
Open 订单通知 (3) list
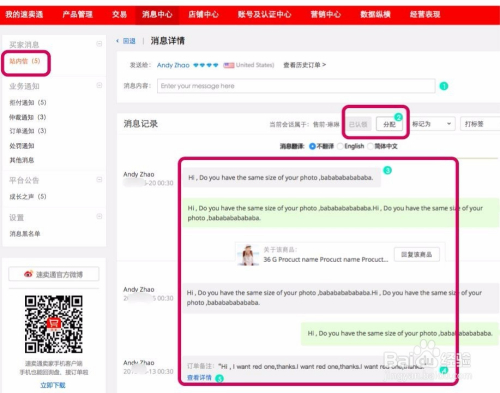(28, 131)
